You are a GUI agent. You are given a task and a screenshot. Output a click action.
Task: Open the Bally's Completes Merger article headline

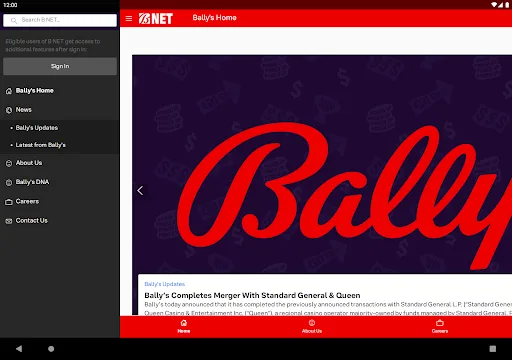pos(252,295)
